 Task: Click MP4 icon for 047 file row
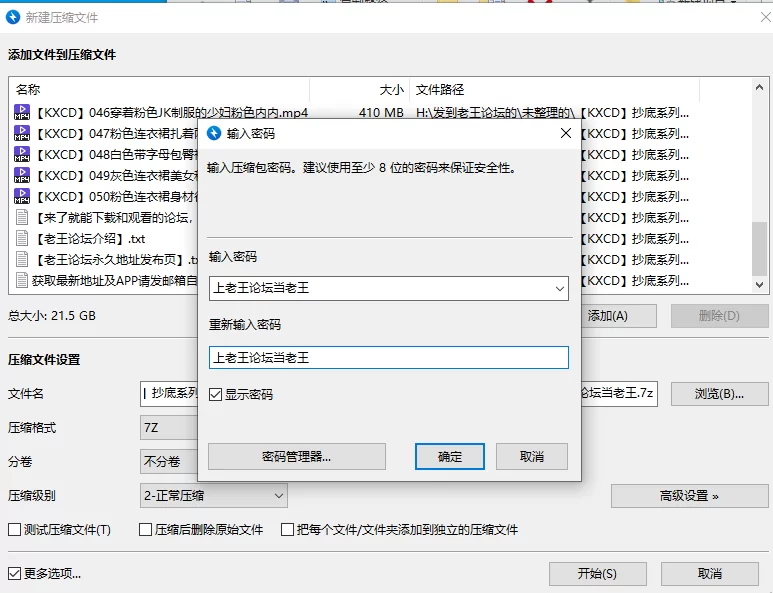[22, 134]
